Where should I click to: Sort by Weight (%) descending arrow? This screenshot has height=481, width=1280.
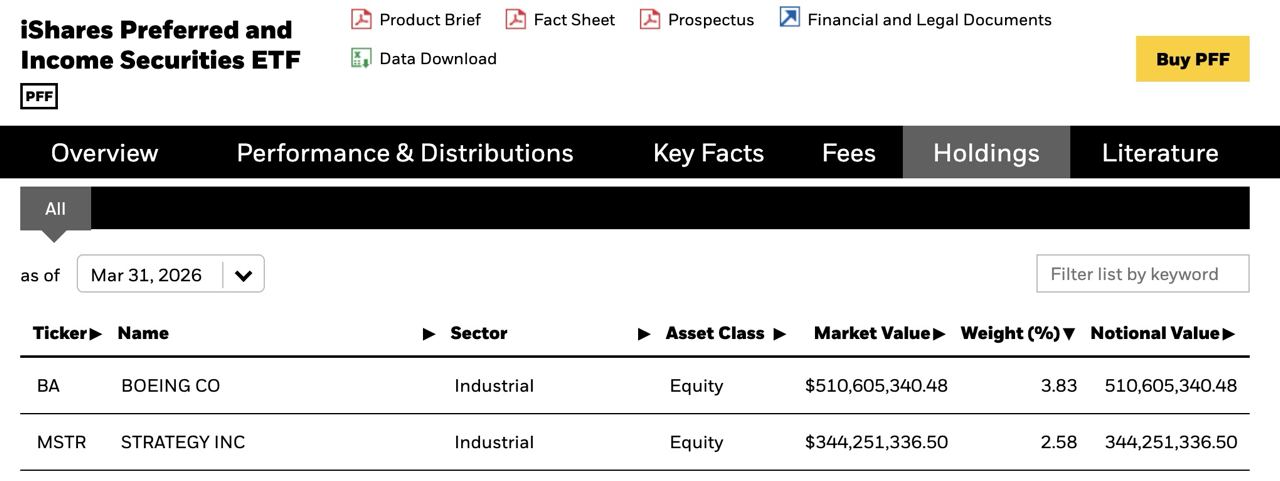[1069, 334]
